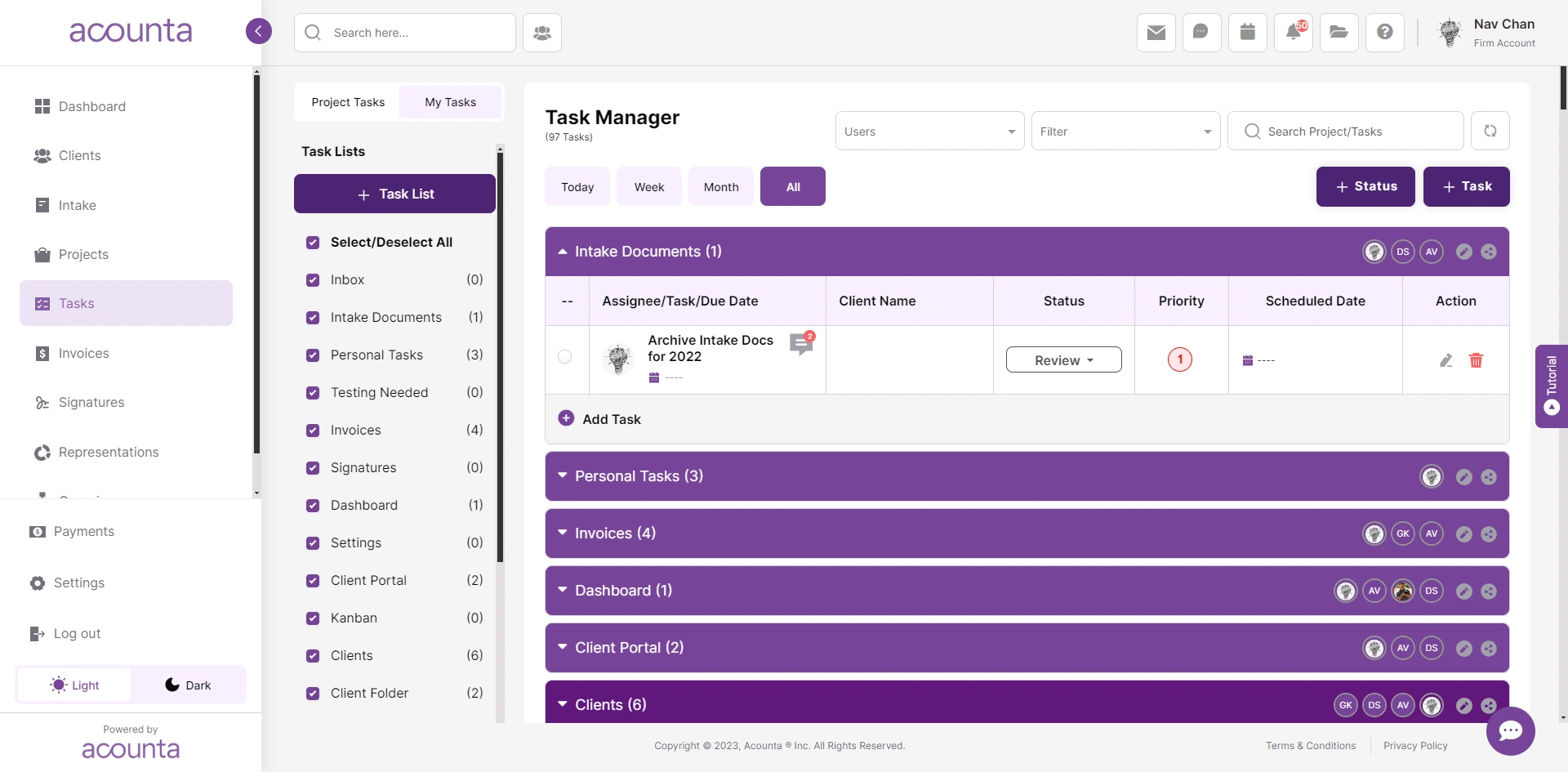Open Signatures from the sidebar
This screenshot has height=772, width=1568.
point(91,402)
